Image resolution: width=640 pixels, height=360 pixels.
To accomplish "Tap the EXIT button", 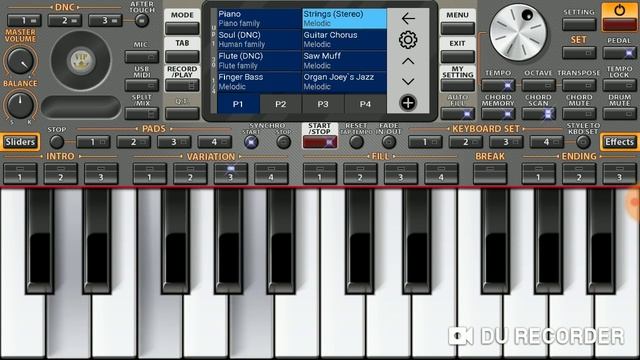I will pos(458,57).
